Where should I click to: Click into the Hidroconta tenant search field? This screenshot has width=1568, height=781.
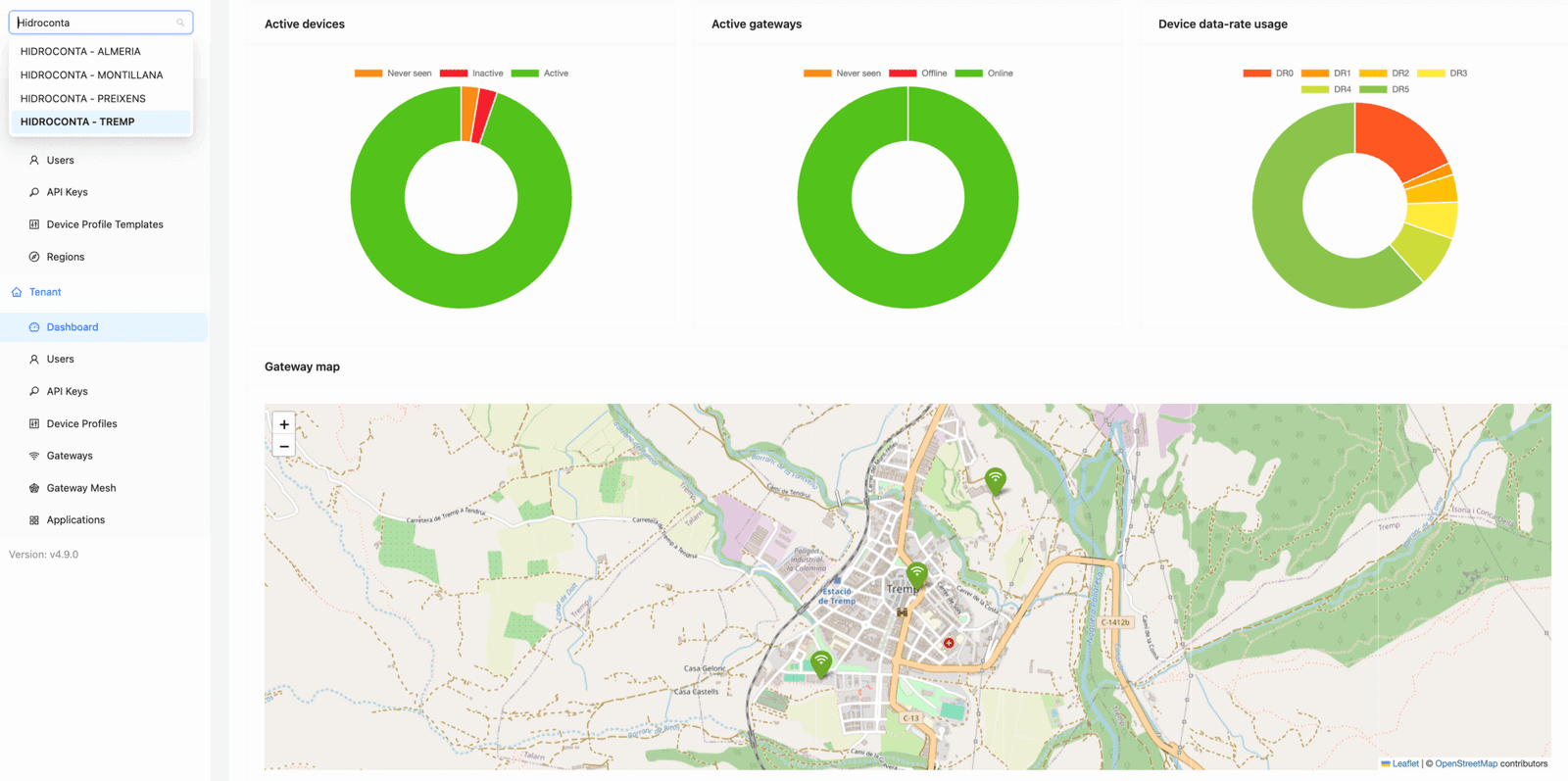[x=93, y=23]
